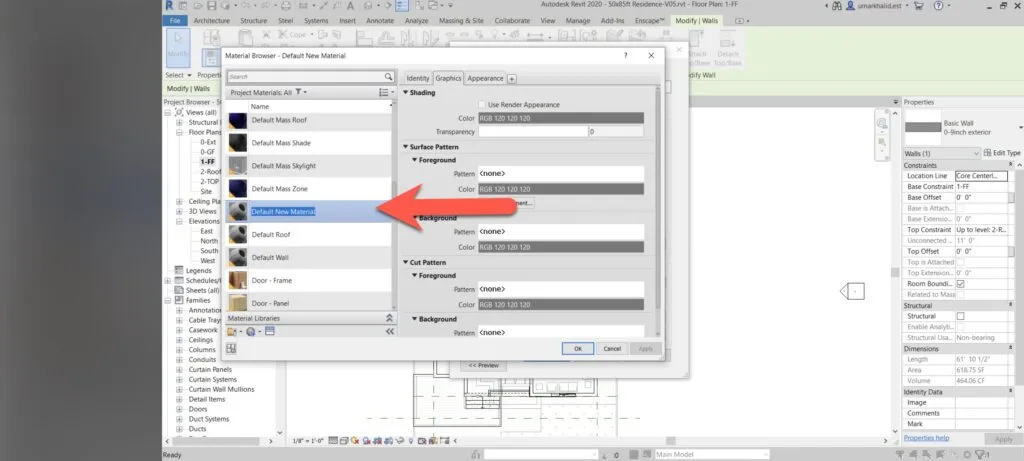
Task: Click Surface Pattern Foreground Pattern <none> field
Action: coord(561,174)
